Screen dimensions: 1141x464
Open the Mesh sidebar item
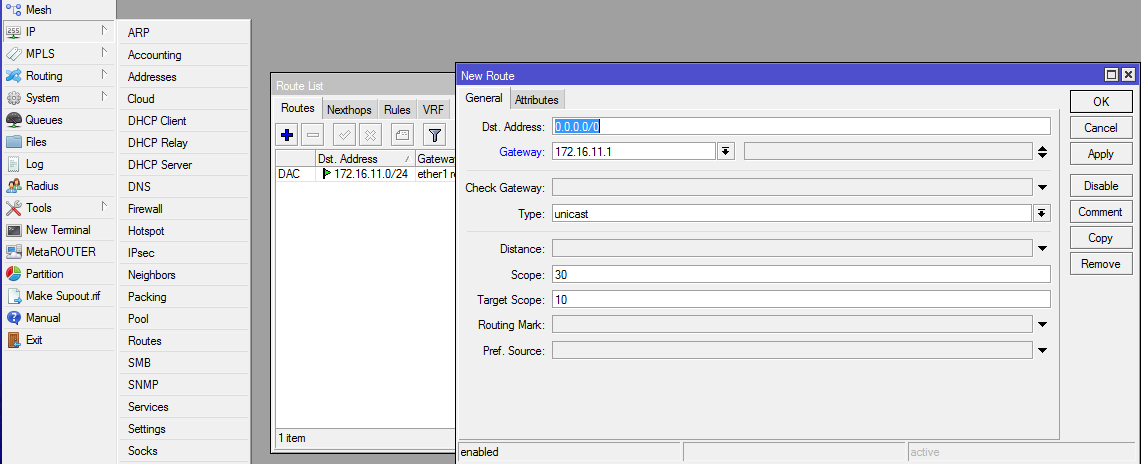(58, 10)
